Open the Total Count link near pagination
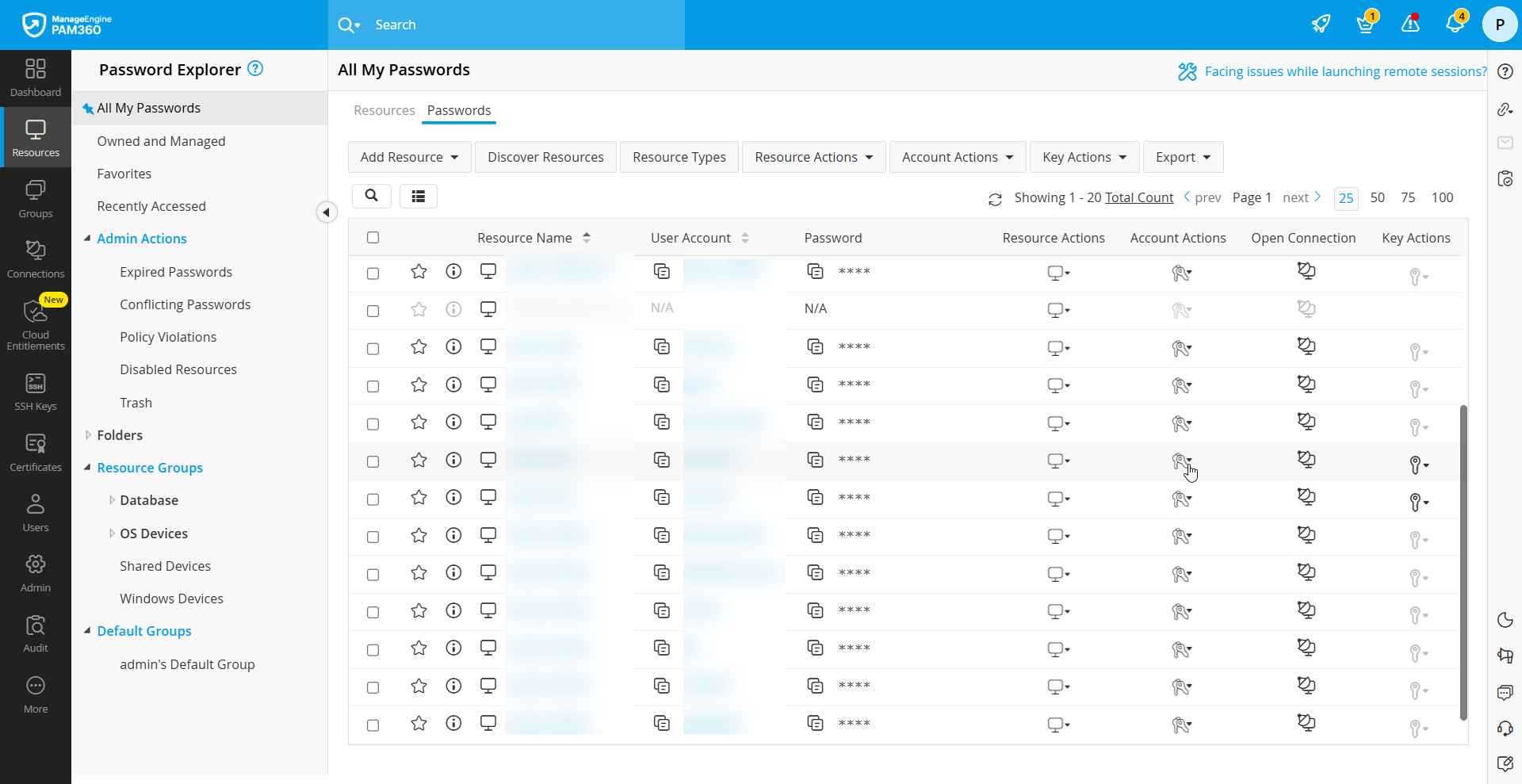 point(1139,197)
